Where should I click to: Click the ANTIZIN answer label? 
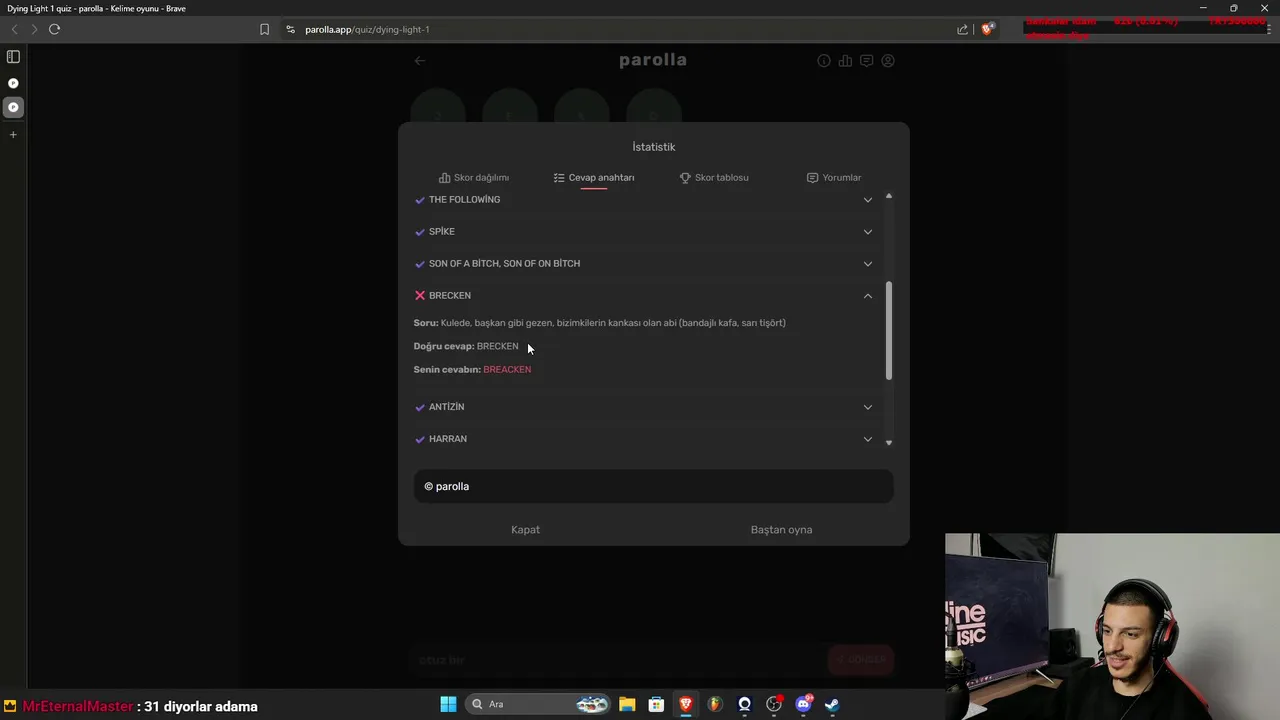click(447, 407)
